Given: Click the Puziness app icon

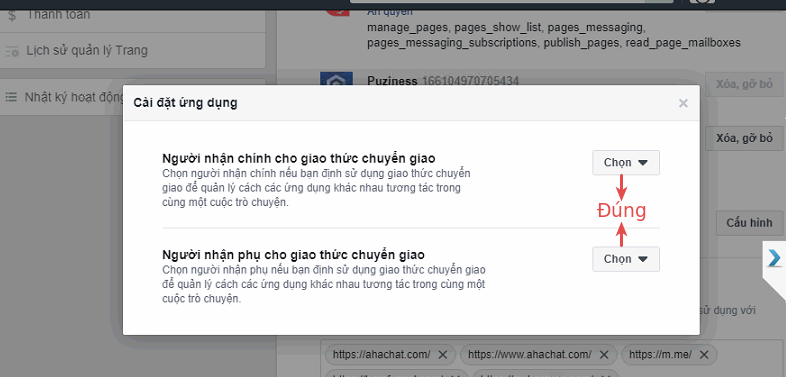Looking at the screenshot, I should [336, 79].
